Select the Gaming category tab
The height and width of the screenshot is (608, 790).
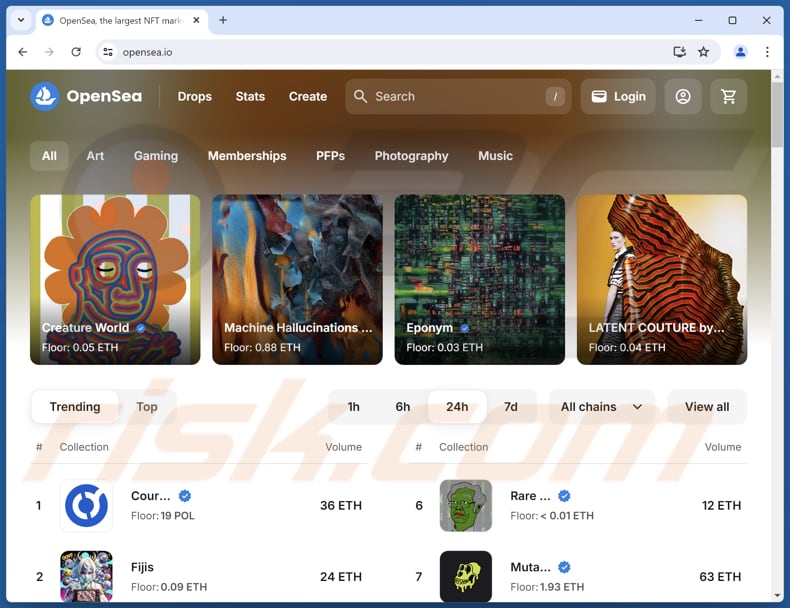[156, 156]
